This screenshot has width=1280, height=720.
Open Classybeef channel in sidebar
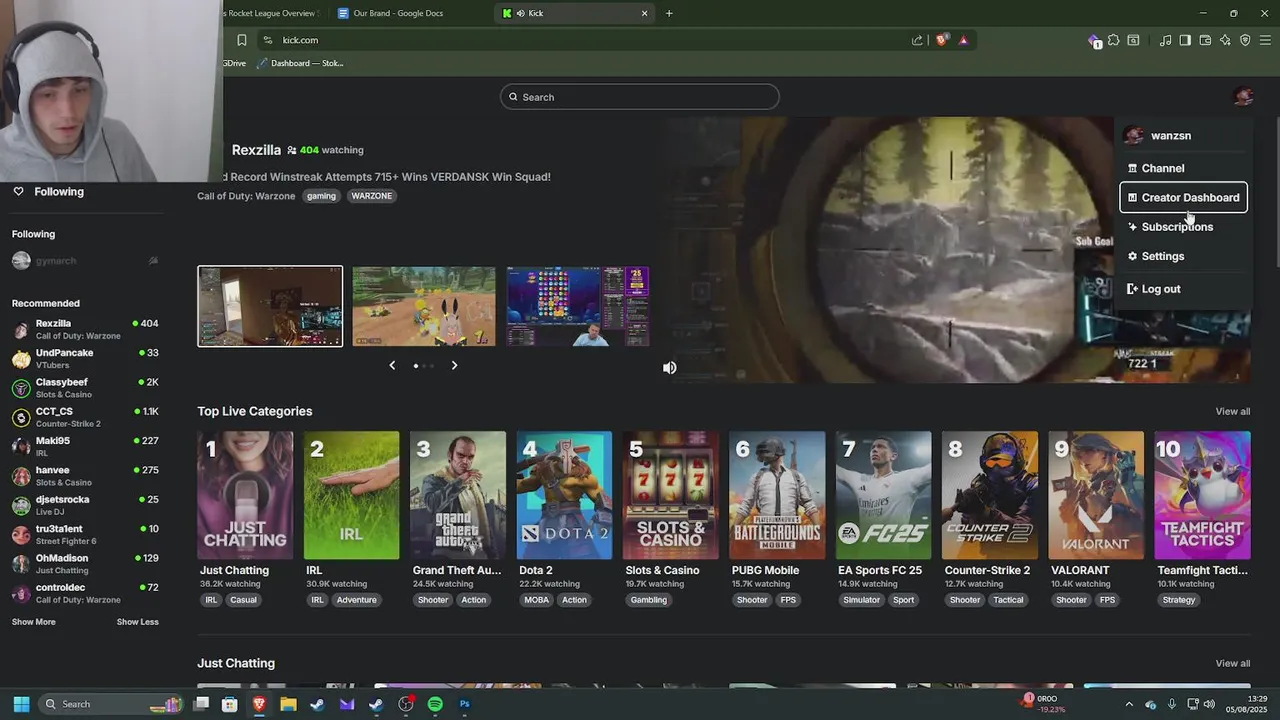[85, 388]
